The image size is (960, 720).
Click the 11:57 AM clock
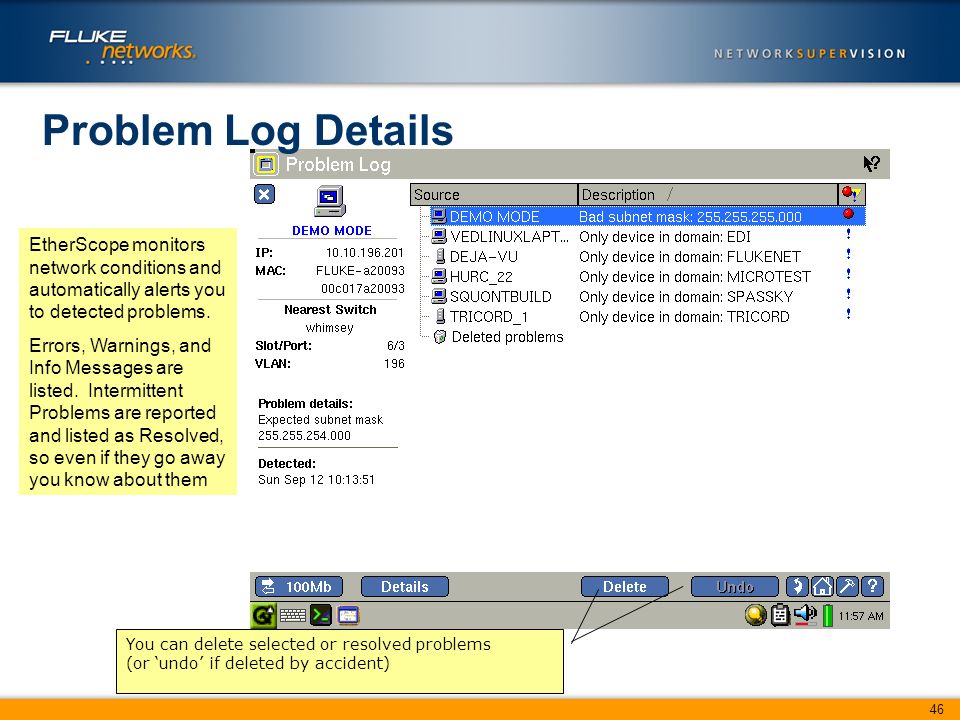pos(861,616)
